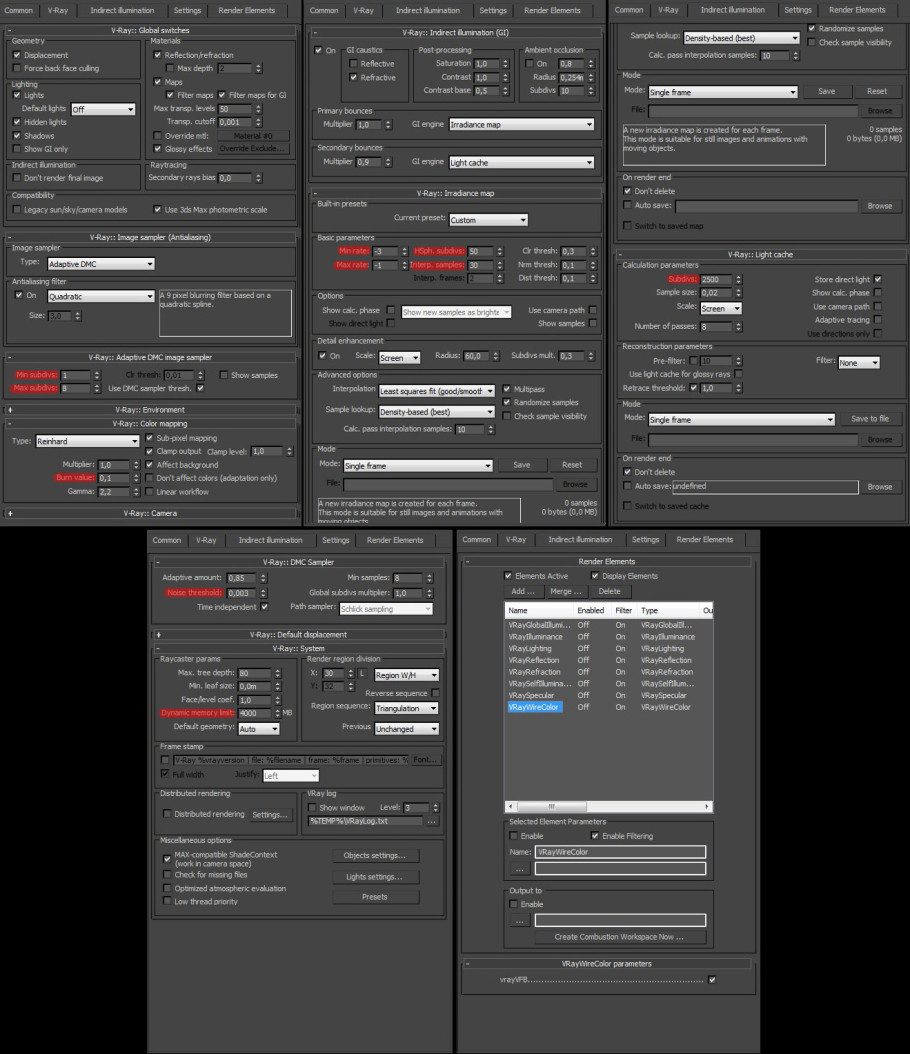This screenshot has height=1054, width=910.
Task: Enable Use light cache for glossy rays
Action: click(x=738, y=374)
